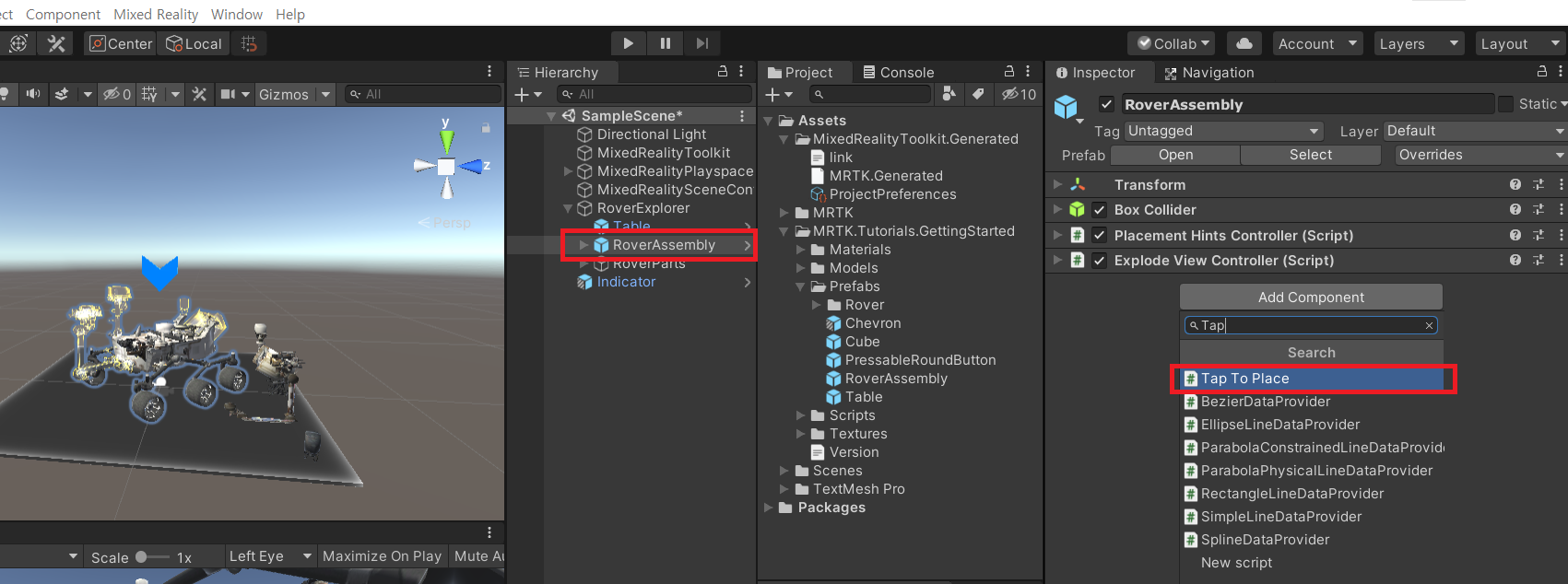This screenshot has width=1568, height=584.
Task: Open Inspector panel options menu
Action: (1561, 71)
